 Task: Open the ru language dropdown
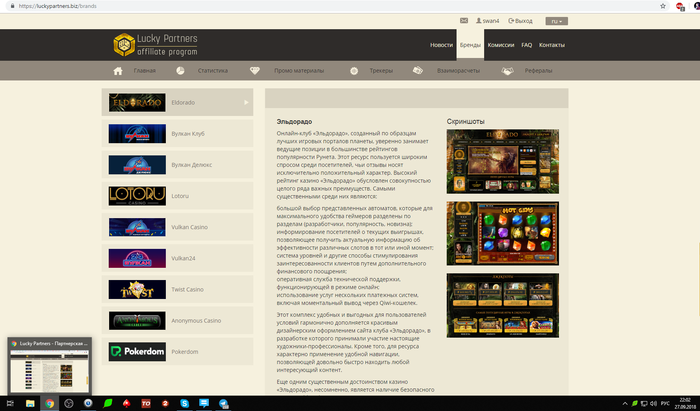coord(556,20)
